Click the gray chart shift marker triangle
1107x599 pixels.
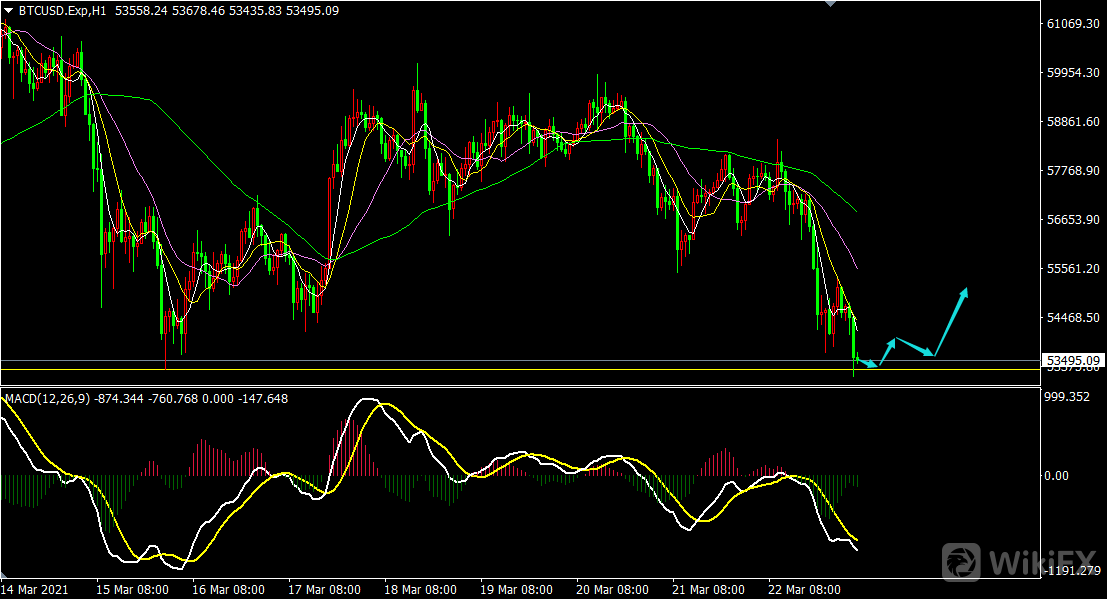point(828,4)
